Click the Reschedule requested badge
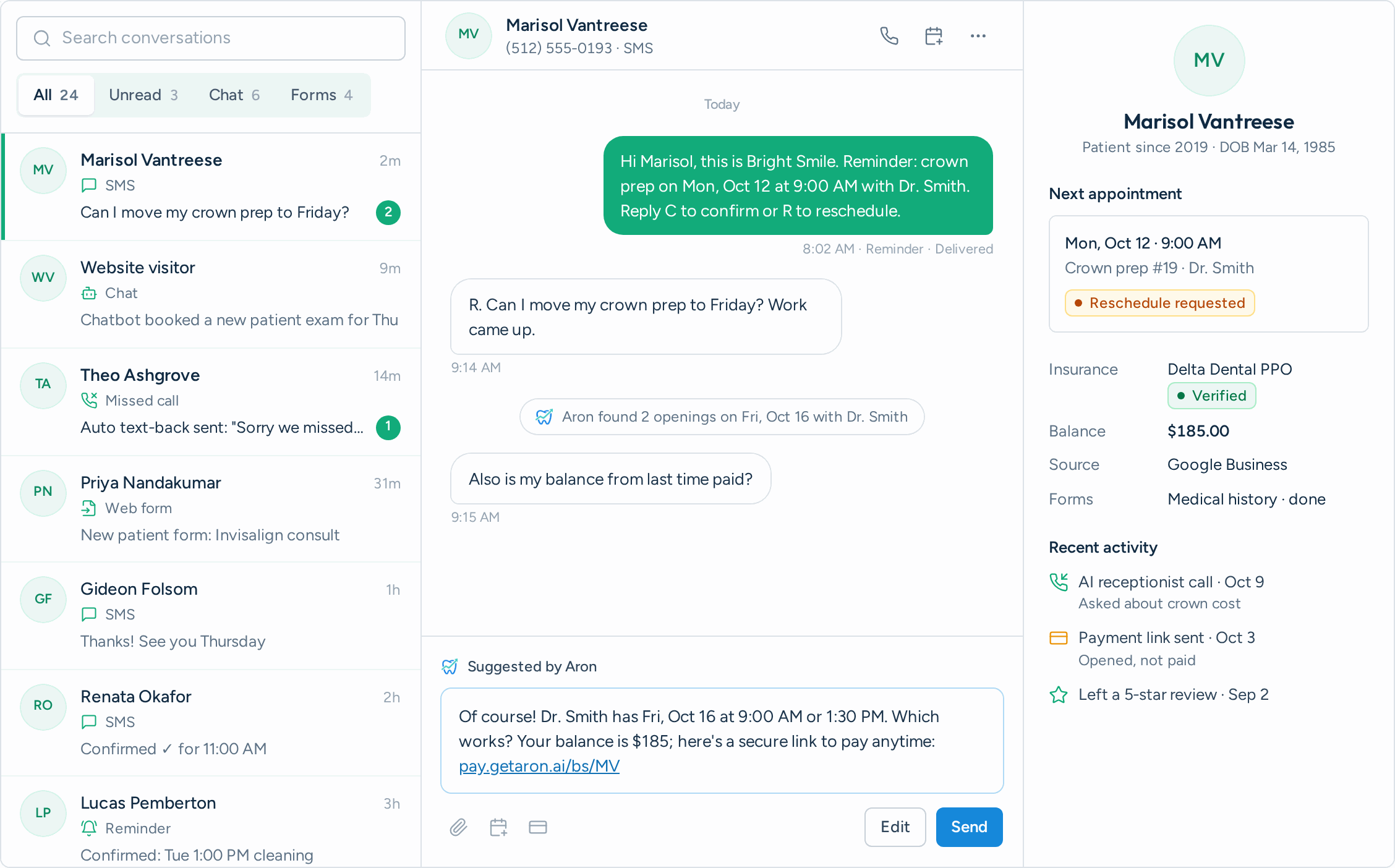This screenshot has width=1395, height=868. tap(1159, 303)
